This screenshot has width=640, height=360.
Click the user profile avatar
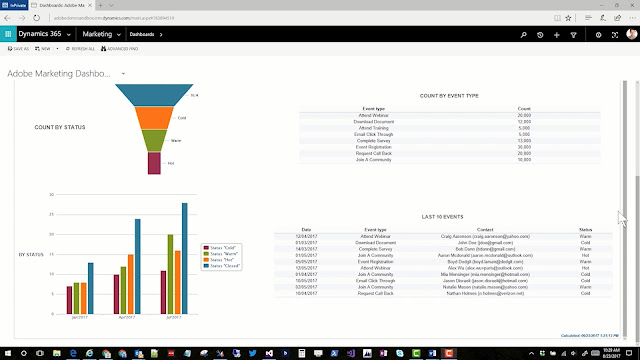[631, 34]
